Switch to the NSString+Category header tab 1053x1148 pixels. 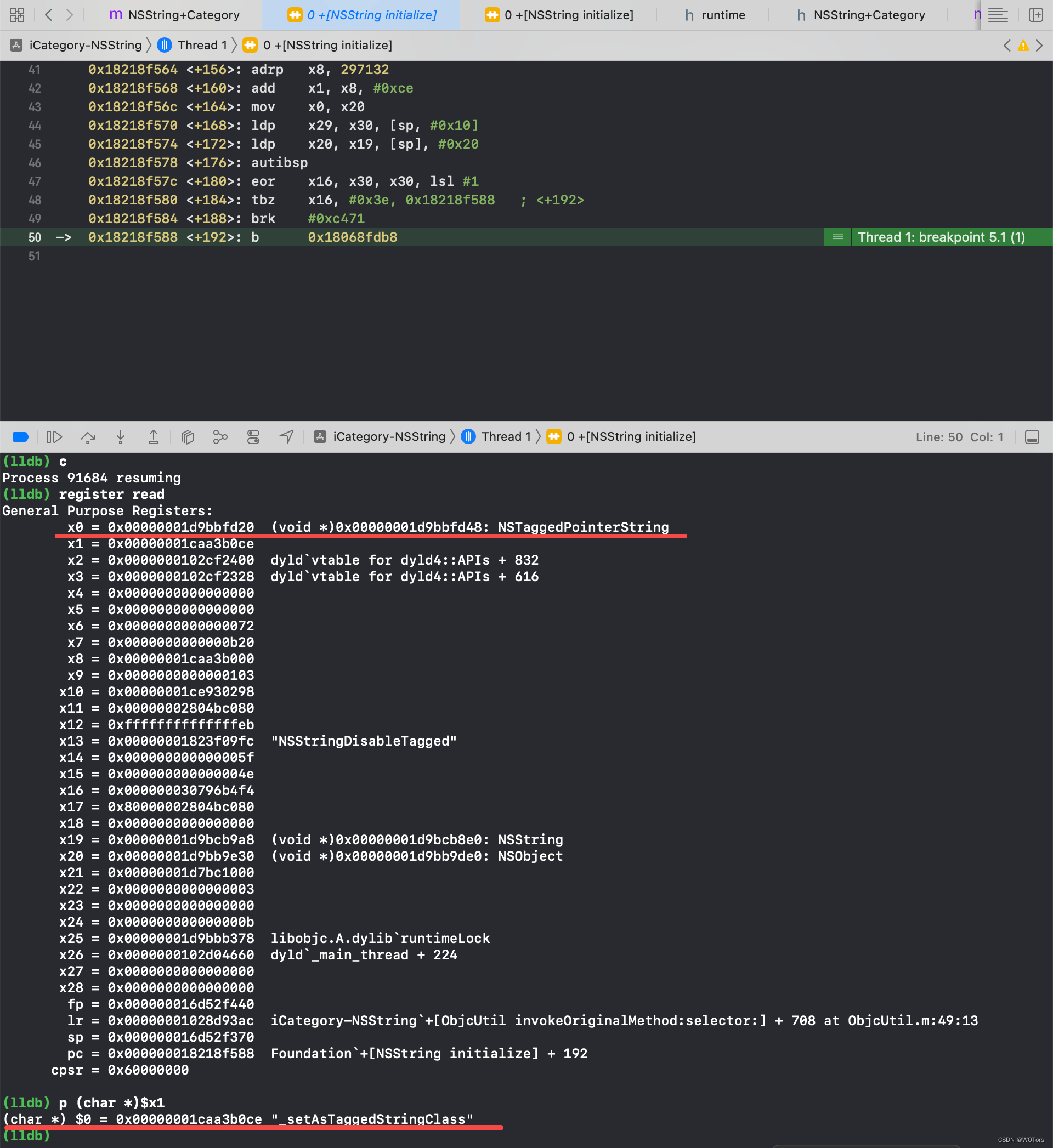pyautogui.click(x=861, y=15)
